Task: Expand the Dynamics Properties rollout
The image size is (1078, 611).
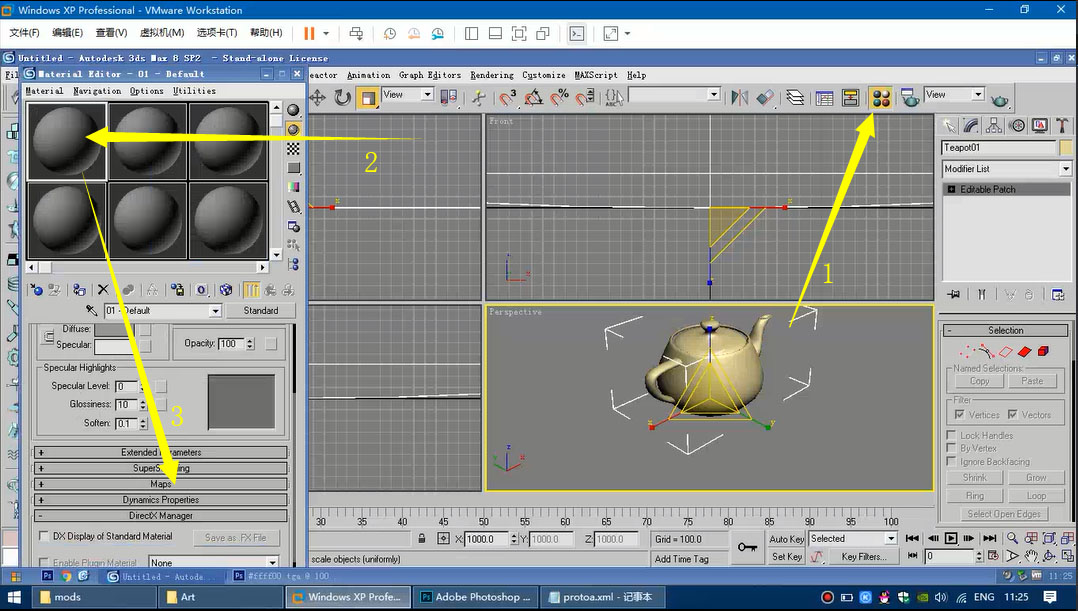Action: (x=161, y=500)
